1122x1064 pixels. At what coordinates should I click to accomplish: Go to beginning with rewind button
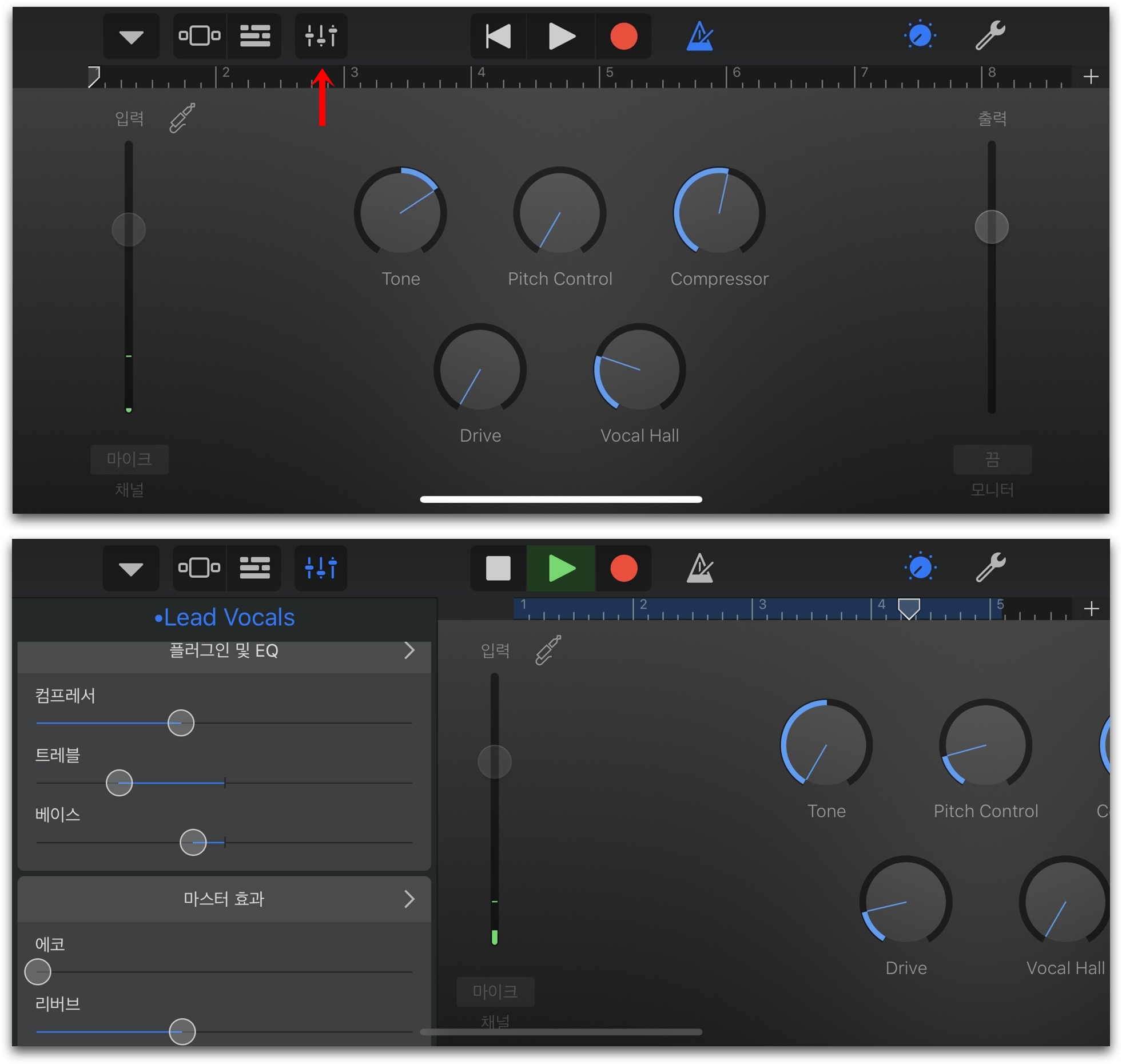pyautogui.click(x=498, y=36)
